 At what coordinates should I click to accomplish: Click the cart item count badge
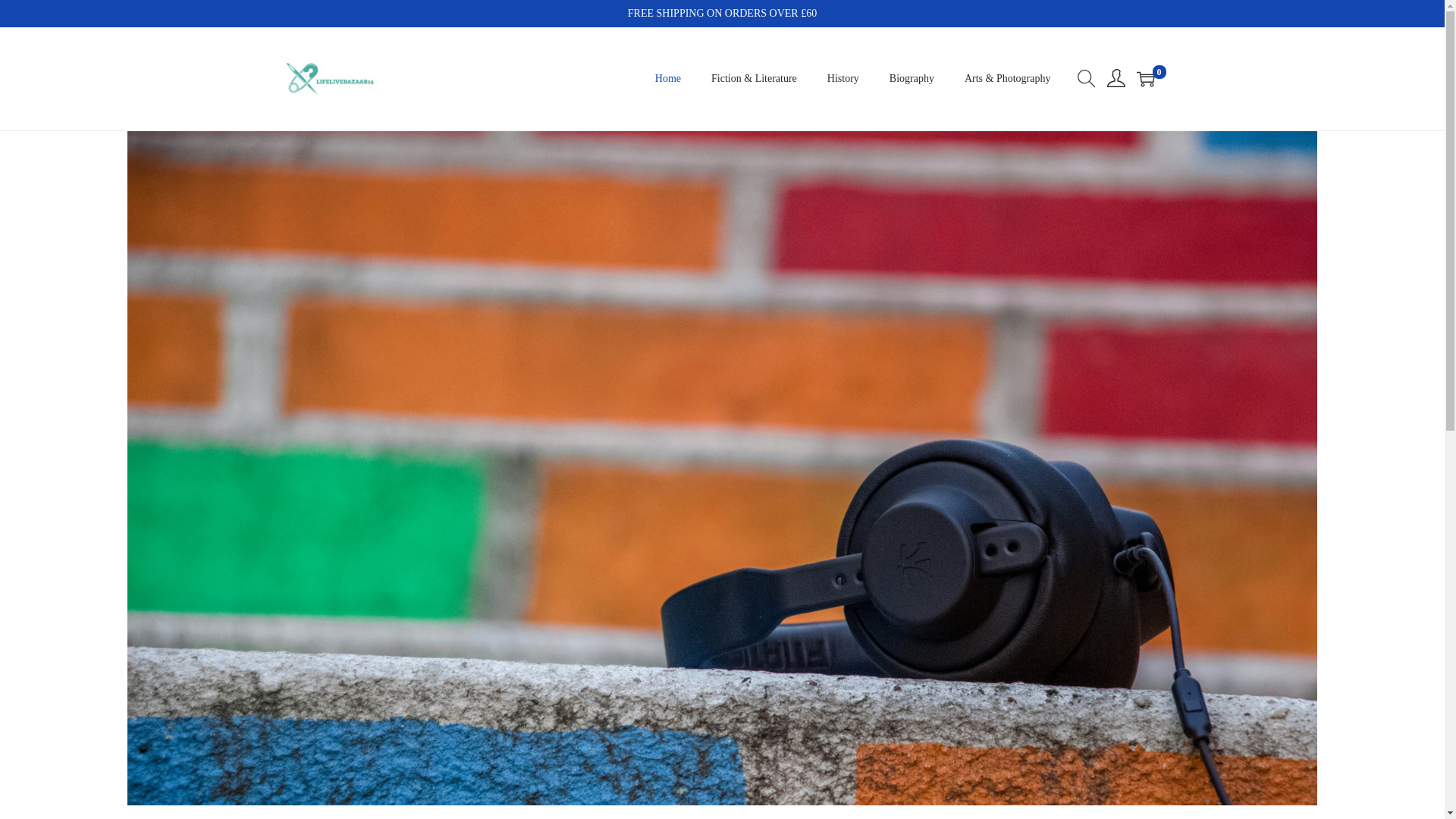(x=1159, y=72)
